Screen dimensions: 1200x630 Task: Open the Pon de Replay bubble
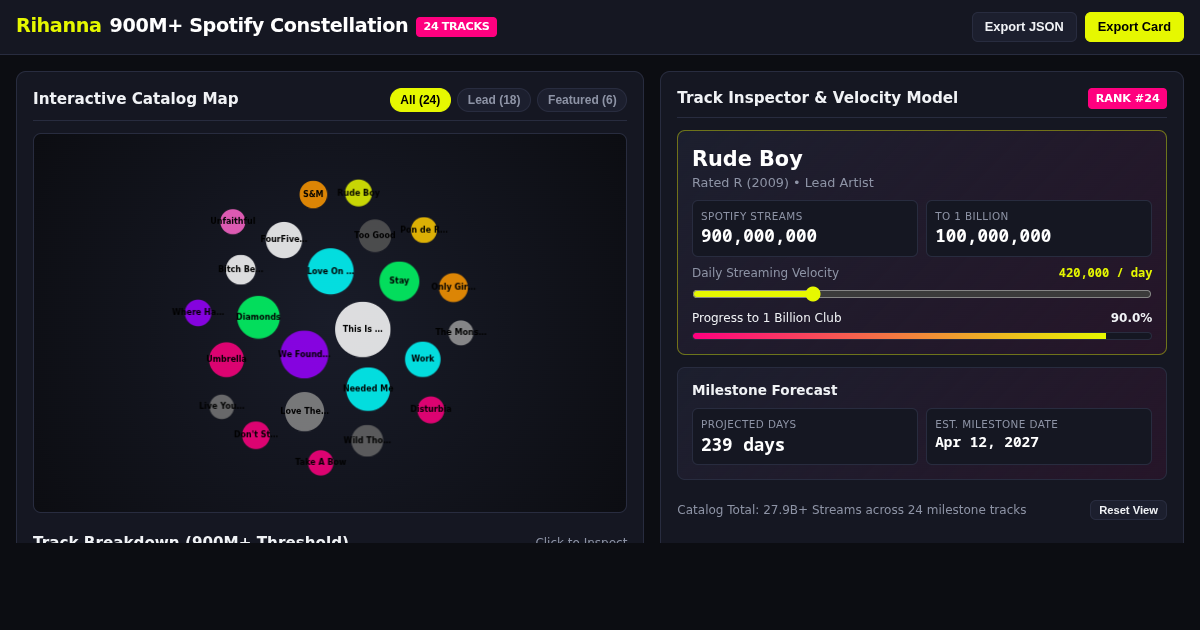point(424,230)
